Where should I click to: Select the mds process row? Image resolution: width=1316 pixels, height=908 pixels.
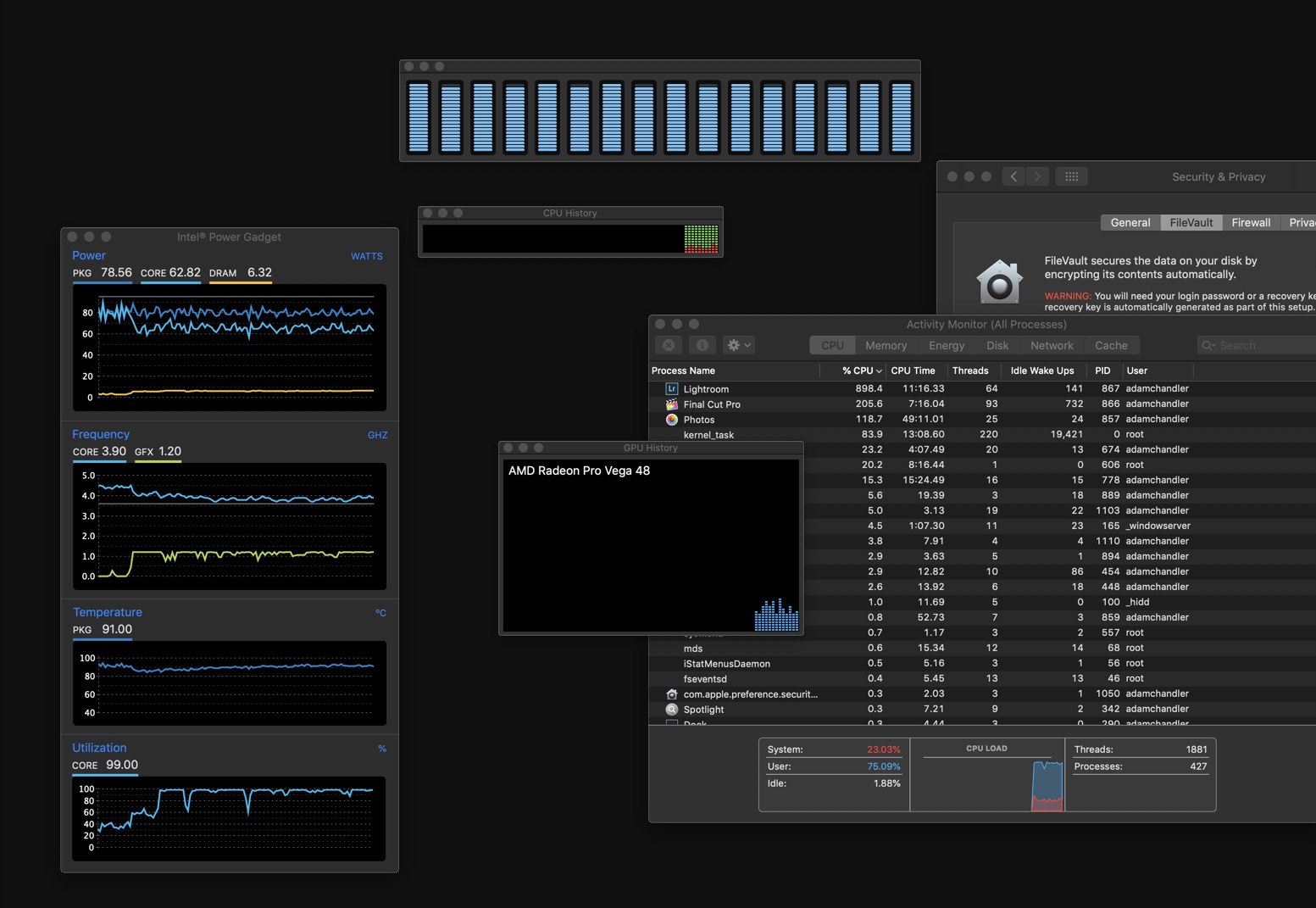point(982,649)
